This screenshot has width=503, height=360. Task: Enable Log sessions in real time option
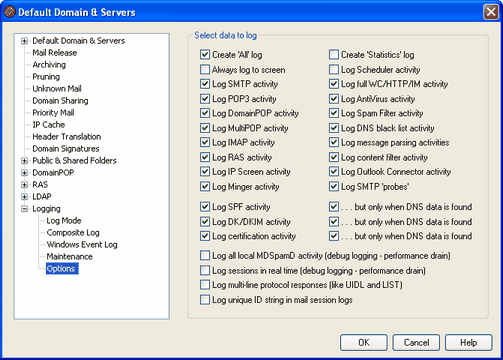205,270
